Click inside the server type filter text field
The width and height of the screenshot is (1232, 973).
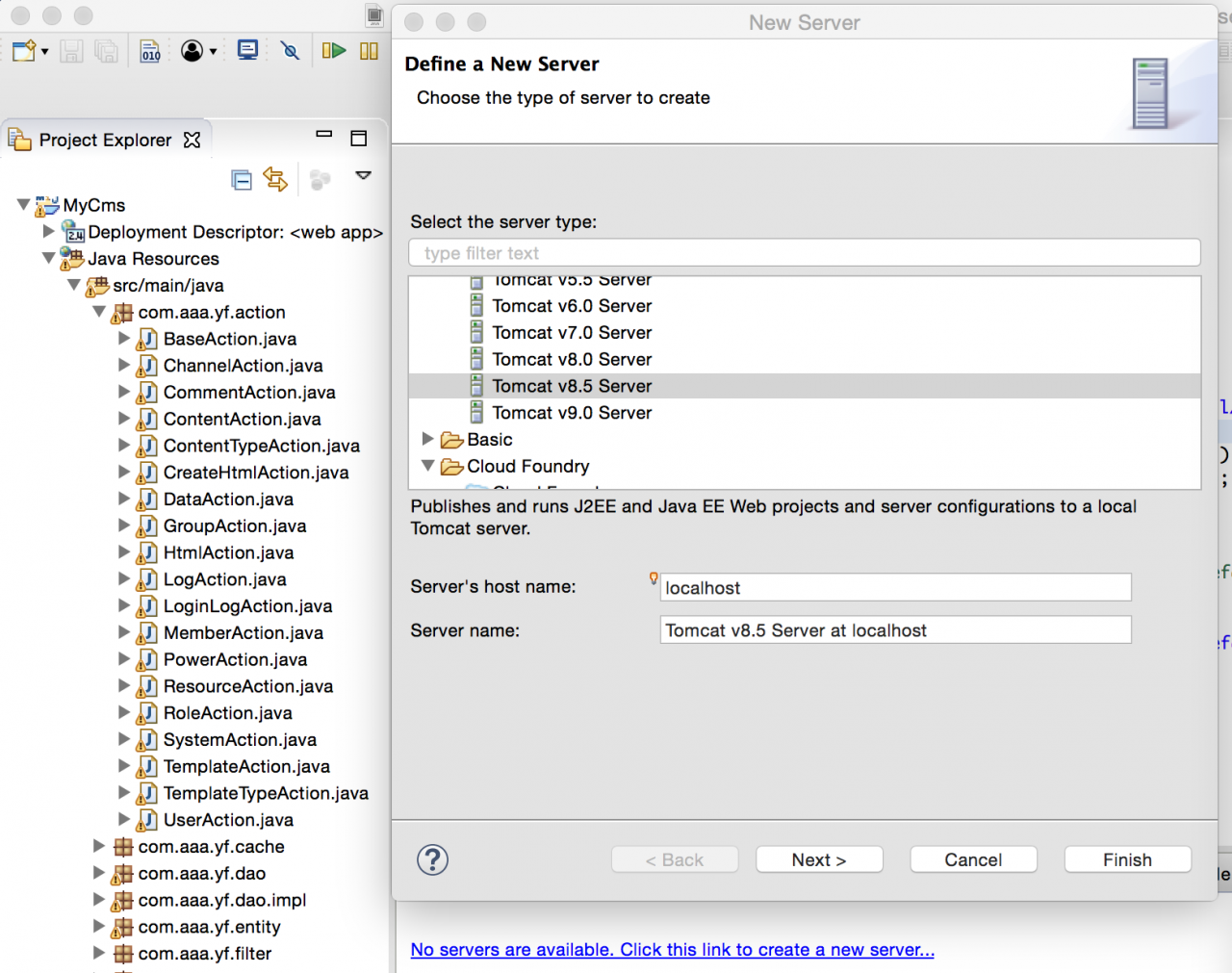(x=804, y=252)
